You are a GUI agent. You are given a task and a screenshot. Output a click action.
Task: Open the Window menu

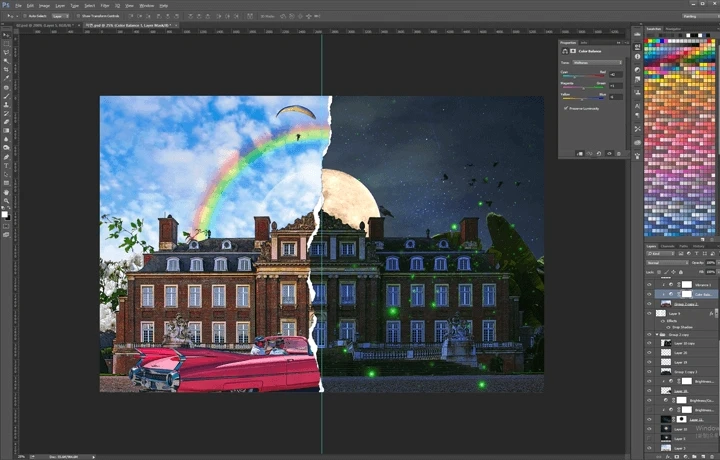coord(146,6)
